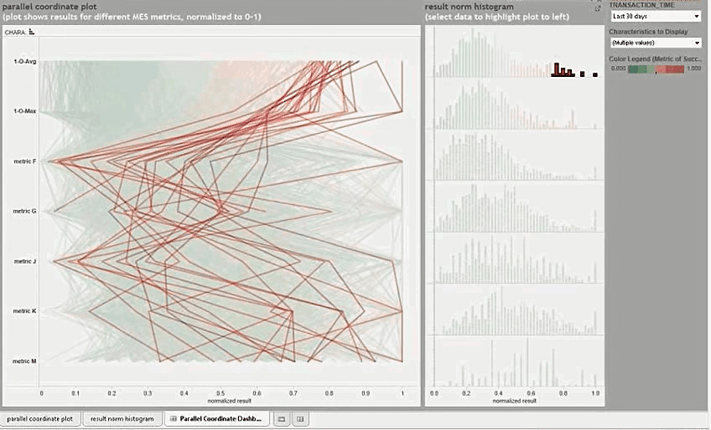The image size is (711, 430).
Task: Click the 'TRANSACTION_TIME' filter title
Action: (x=642, y=5)
